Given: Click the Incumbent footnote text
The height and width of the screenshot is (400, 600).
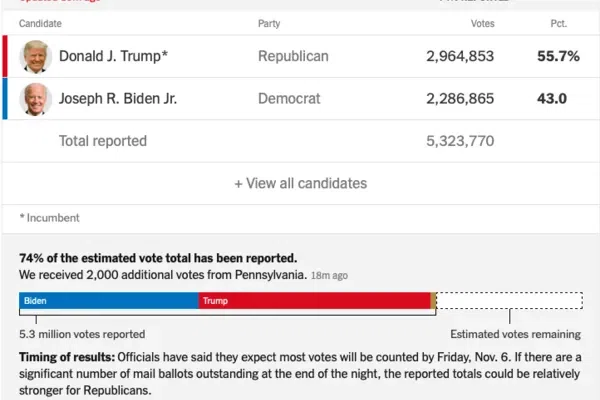Looking at the screenshot, I should (49, 217).
